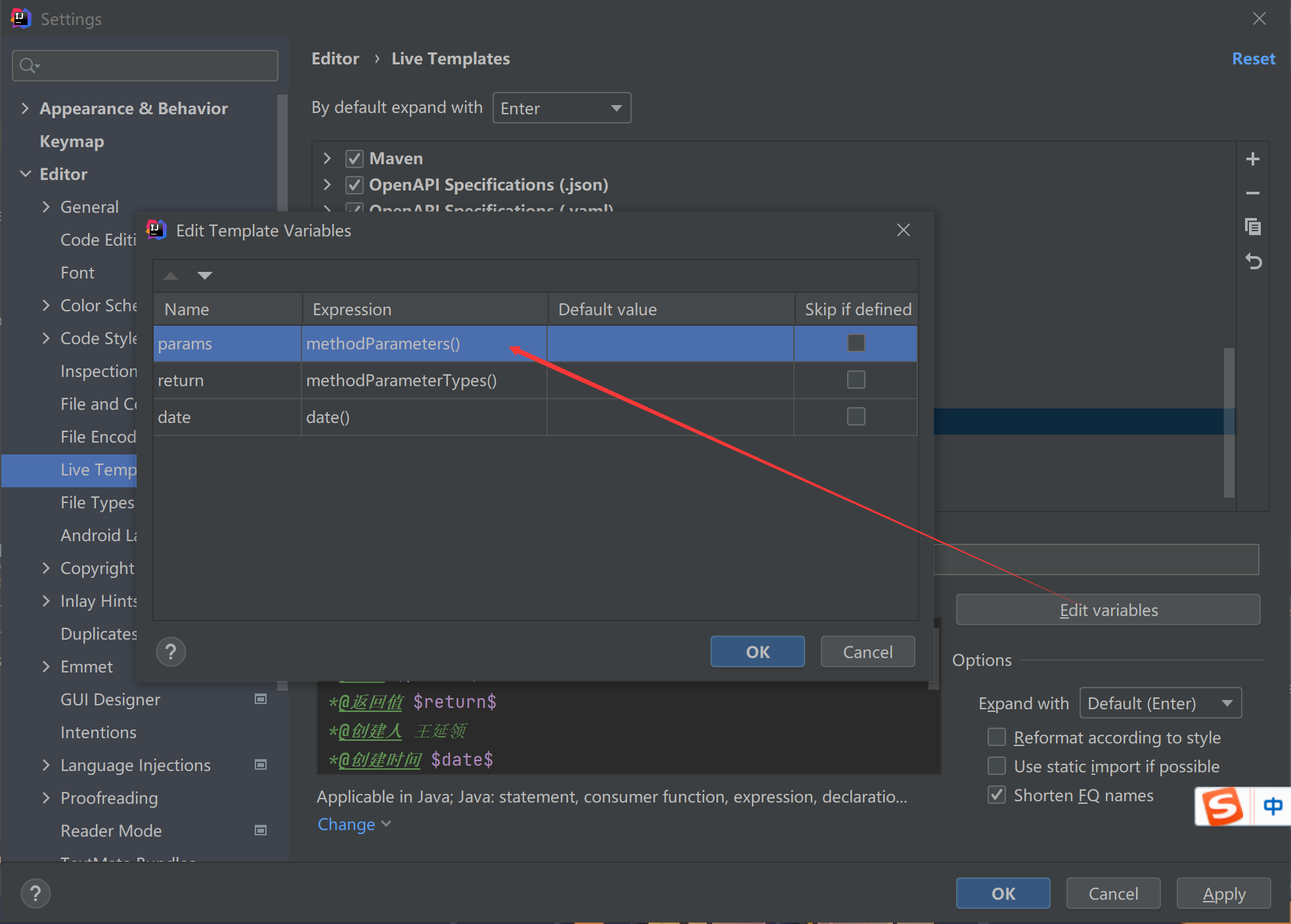Viewport: 1291px width, 924px height.
Task: Click OK in Edit Template Variables dialog
Action: (x=757, y=651)
